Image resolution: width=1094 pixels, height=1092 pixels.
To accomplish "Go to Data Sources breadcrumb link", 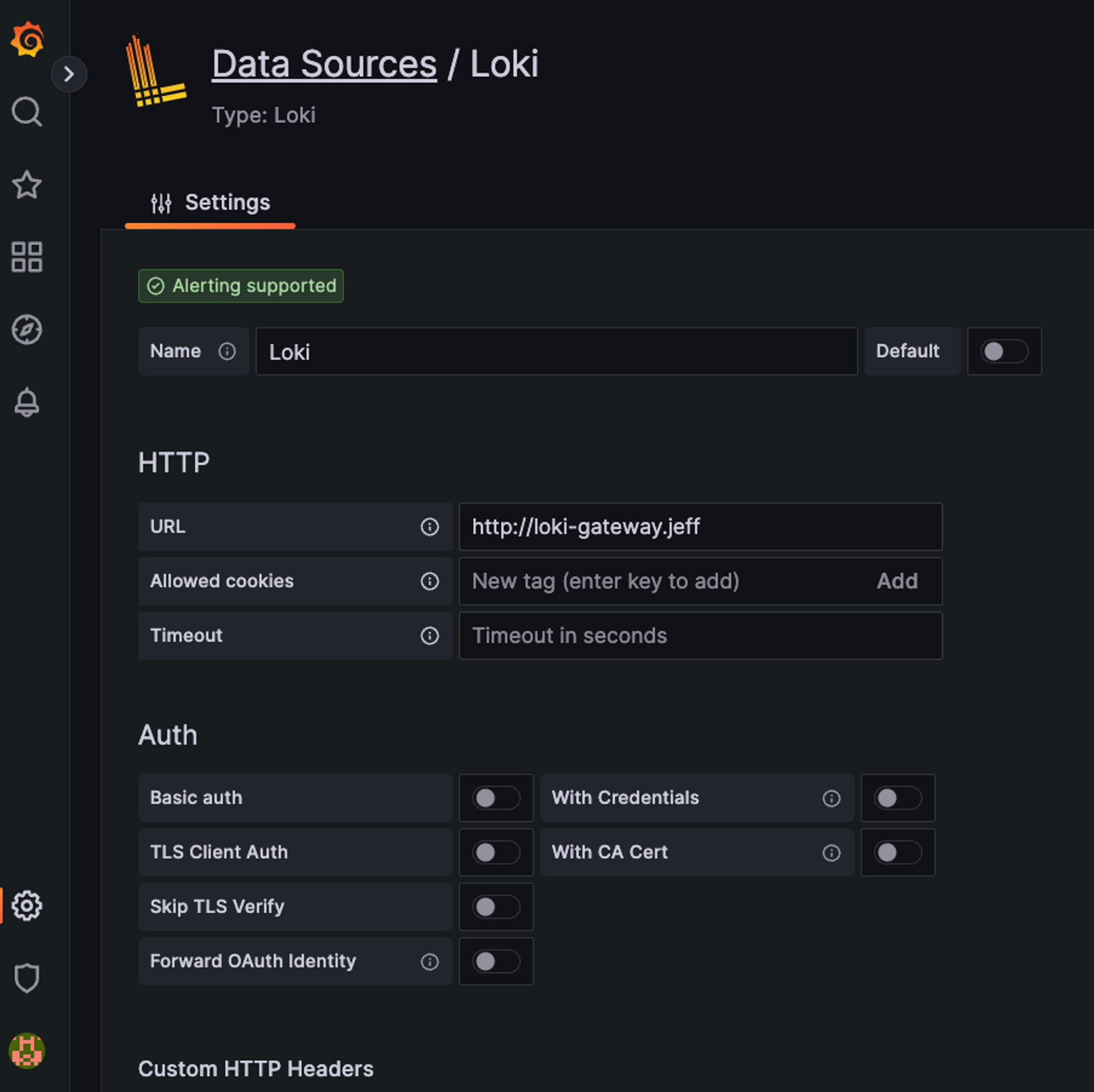I will click(324, 64).
